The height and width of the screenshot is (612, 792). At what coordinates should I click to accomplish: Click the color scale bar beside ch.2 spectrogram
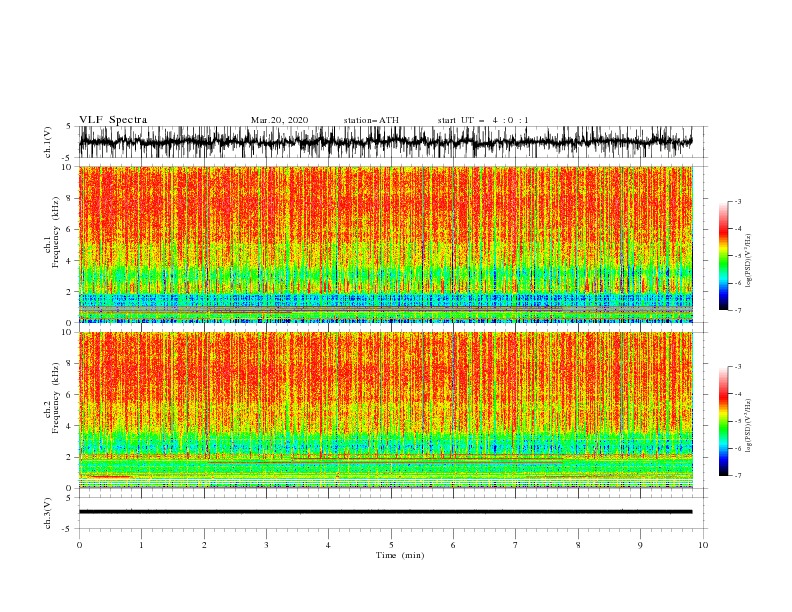point(723,421)
